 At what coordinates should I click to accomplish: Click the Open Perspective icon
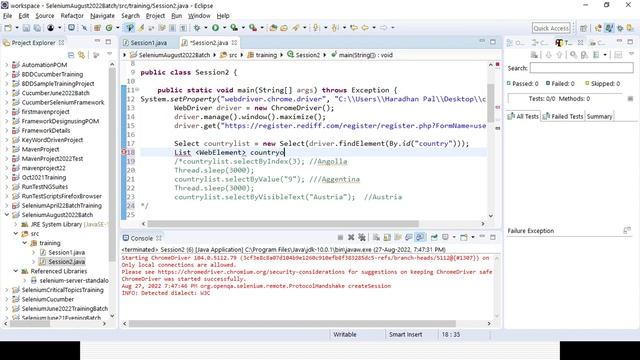(x=584, y=28)
